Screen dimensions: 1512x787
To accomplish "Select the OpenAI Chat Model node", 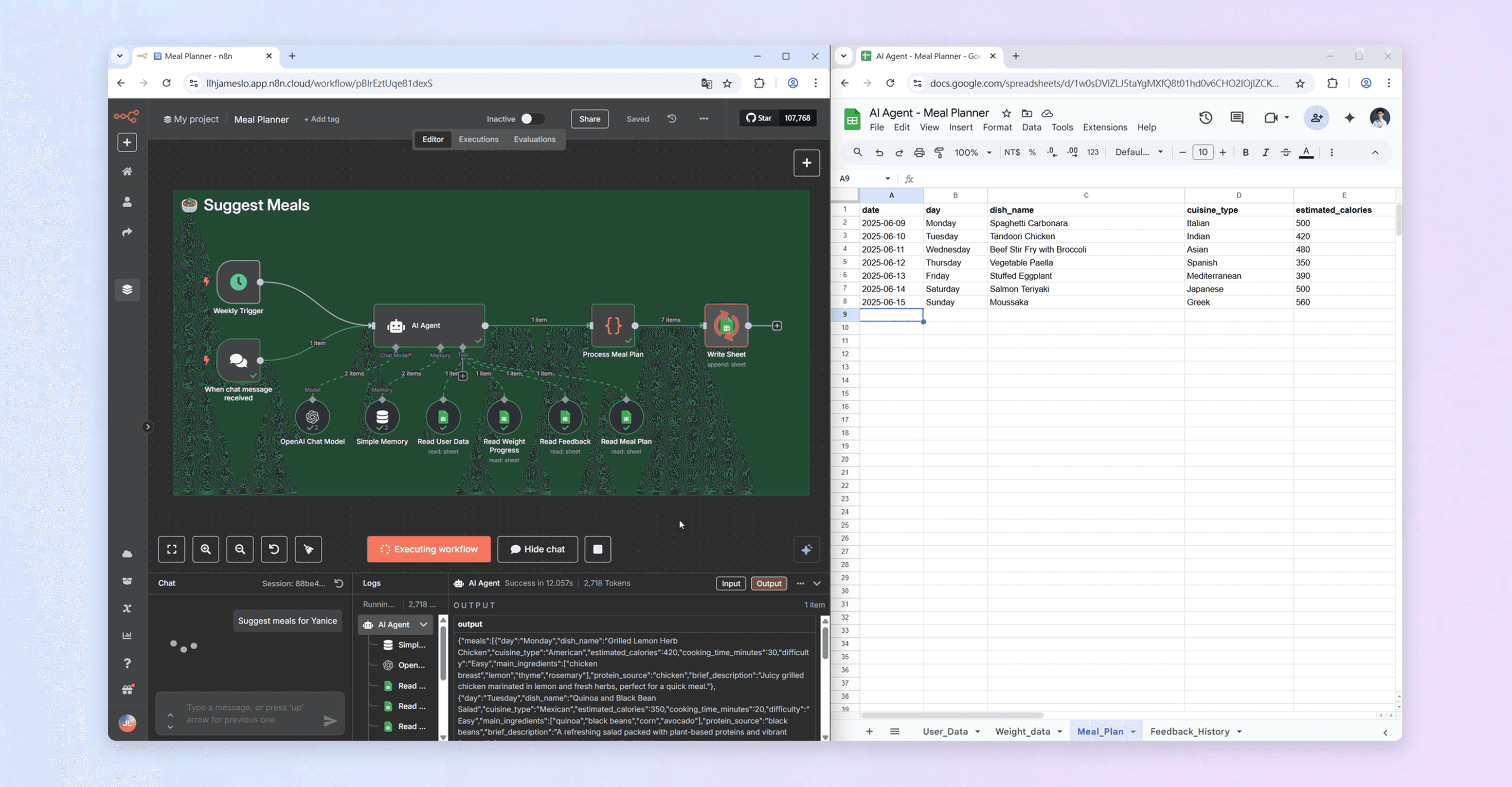I will click(312, 417).
